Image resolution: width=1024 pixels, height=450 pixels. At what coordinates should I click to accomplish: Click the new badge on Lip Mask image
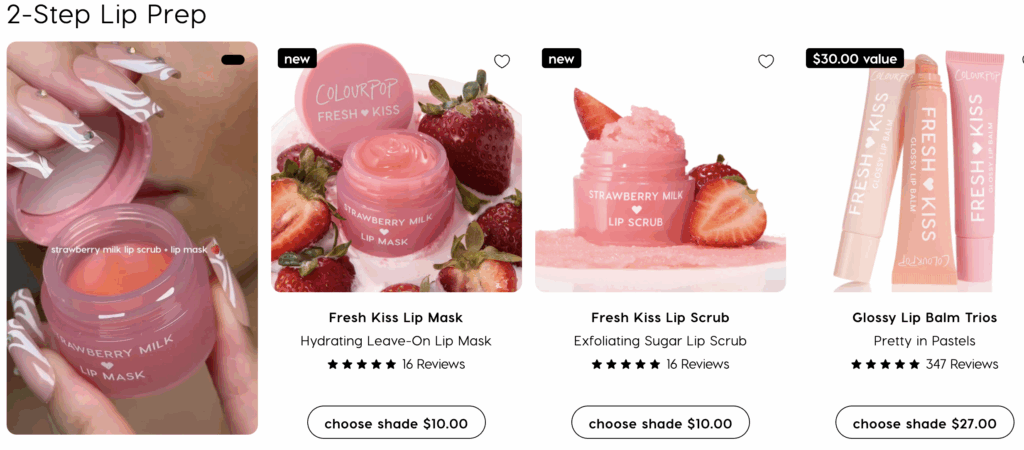297,59
